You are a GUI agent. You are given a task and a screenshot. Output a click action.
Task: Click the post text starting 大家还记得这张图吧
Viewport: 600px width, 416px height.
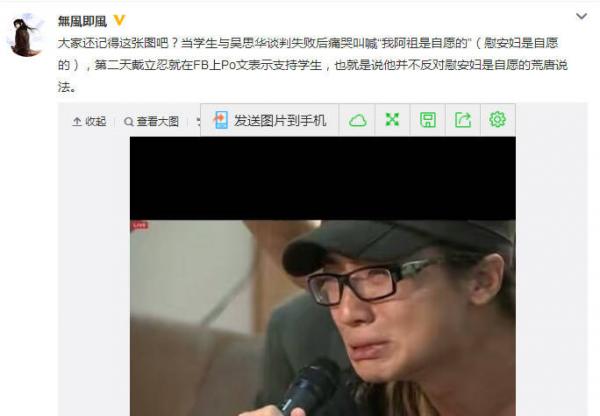click(x=313, y=65)
